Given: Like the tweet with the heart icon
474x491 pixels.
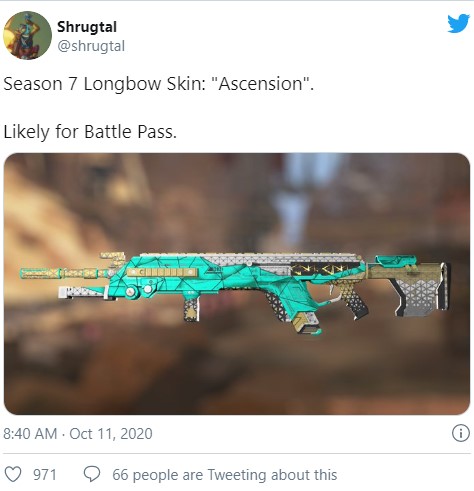Looking at the screenshot, I should point(13,474).
